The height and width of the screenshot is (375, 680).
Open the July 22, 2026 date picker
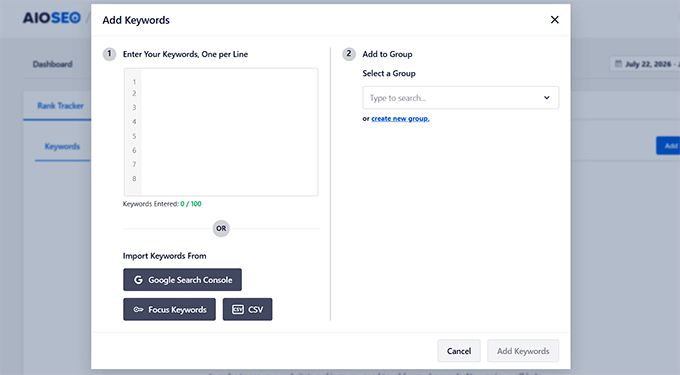[x=645, y=64]
